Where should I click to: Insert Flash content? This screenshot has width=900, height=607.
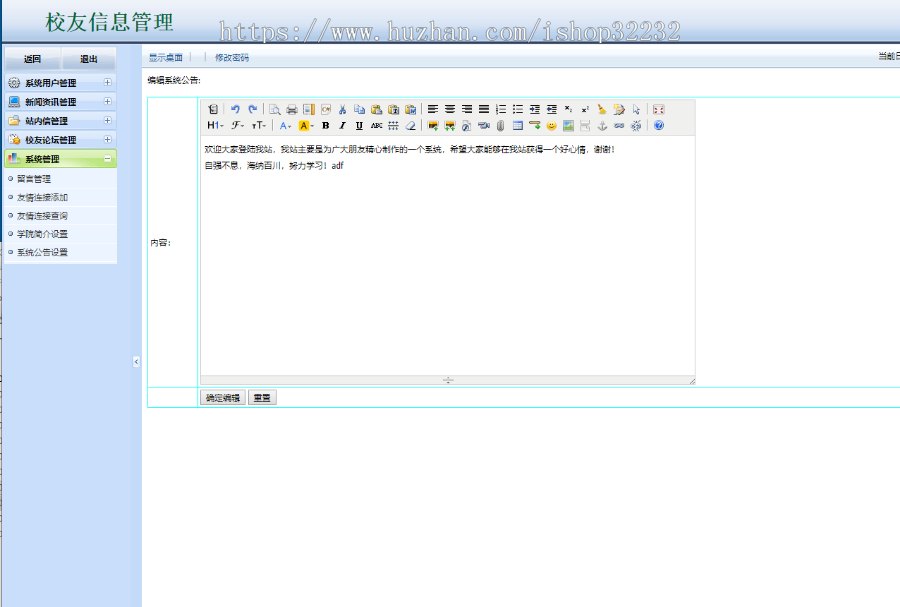point(467,126)
